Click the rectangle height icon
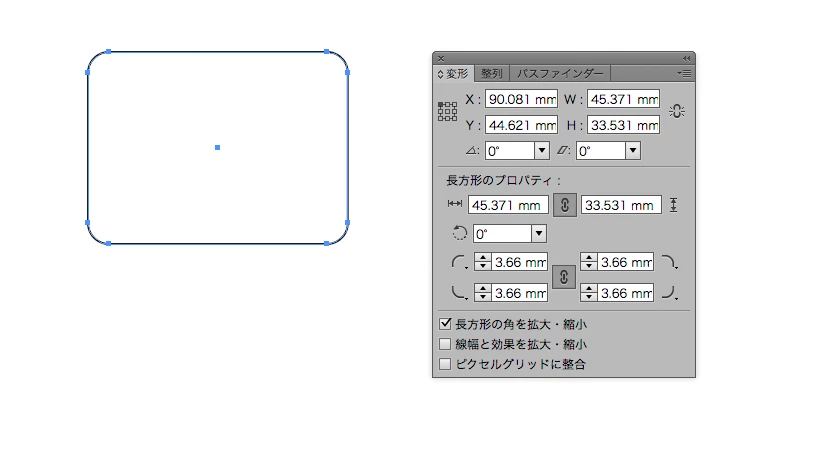 (673, 205)
